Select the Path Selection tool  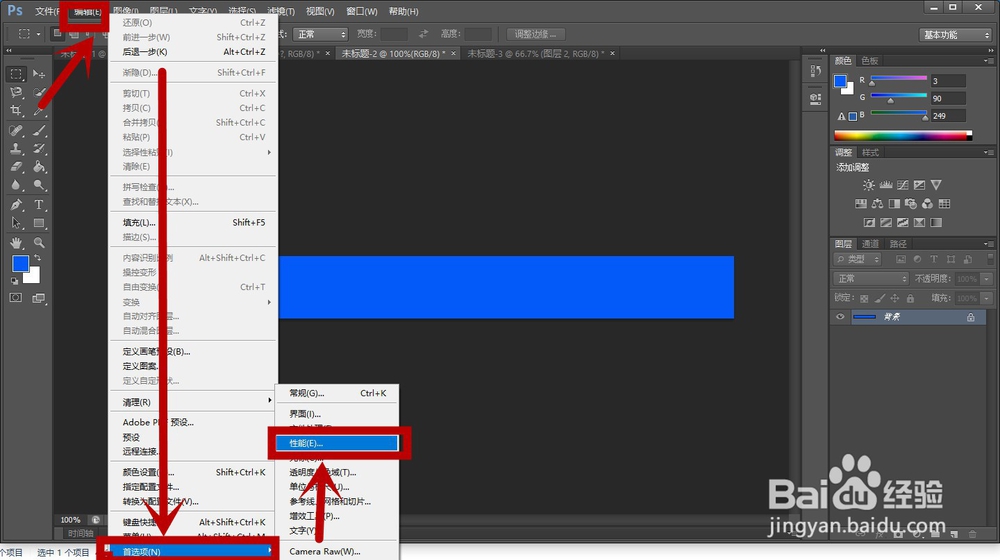(x=17, y=224)
